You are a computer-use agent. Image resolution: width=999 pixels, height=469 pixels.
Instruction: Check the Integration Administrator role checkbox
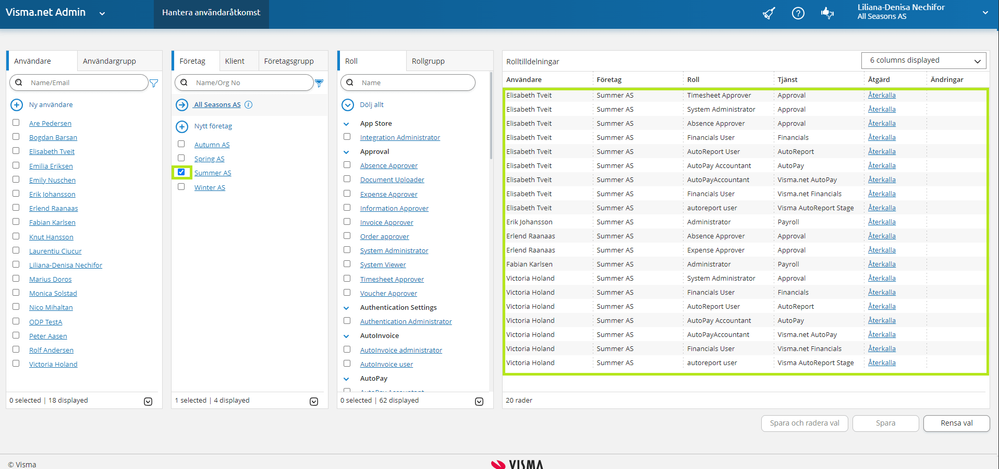pyautogui.click(x=347, y=136)
